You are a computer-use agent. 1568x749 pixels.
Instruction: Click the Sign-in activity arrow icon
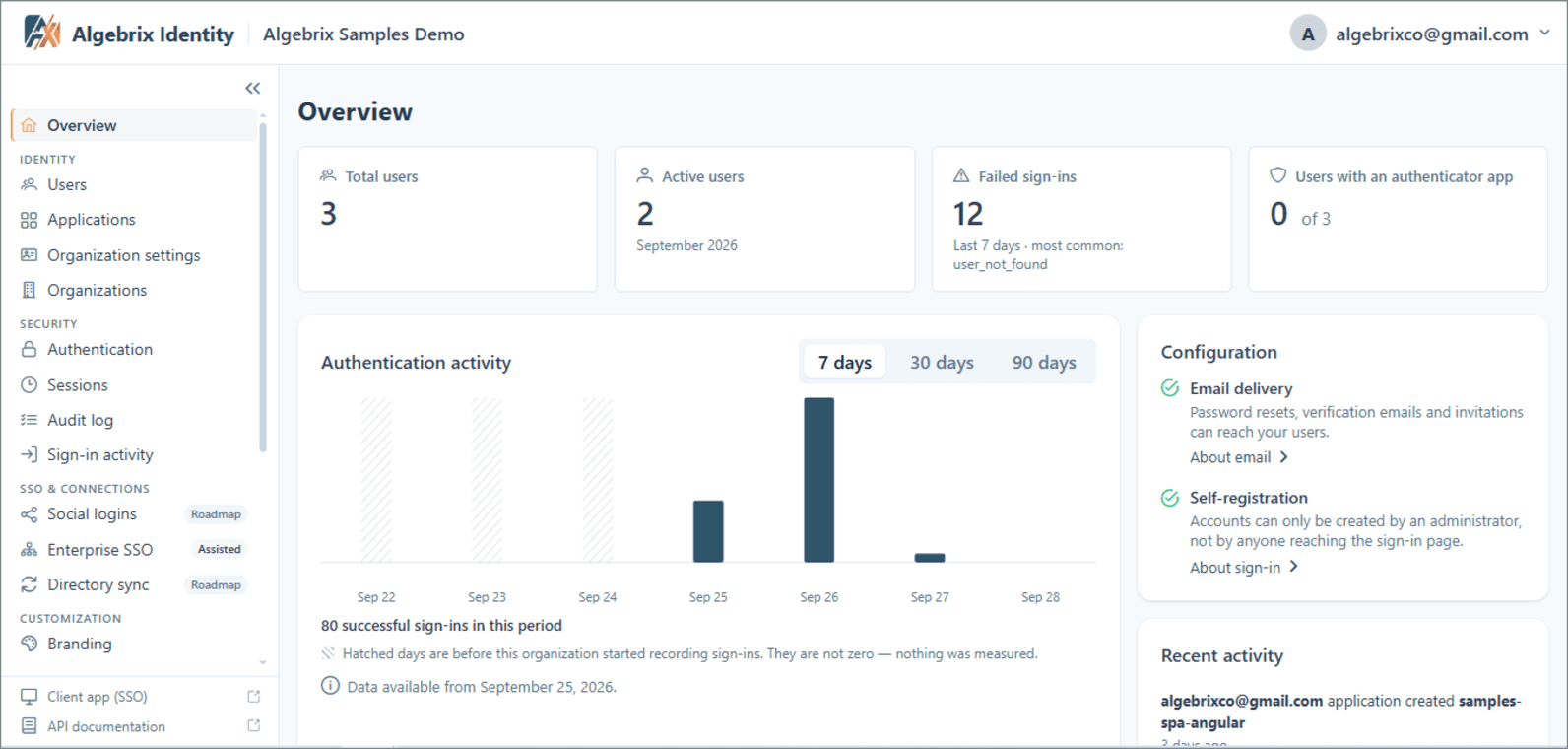coord(29,454)
